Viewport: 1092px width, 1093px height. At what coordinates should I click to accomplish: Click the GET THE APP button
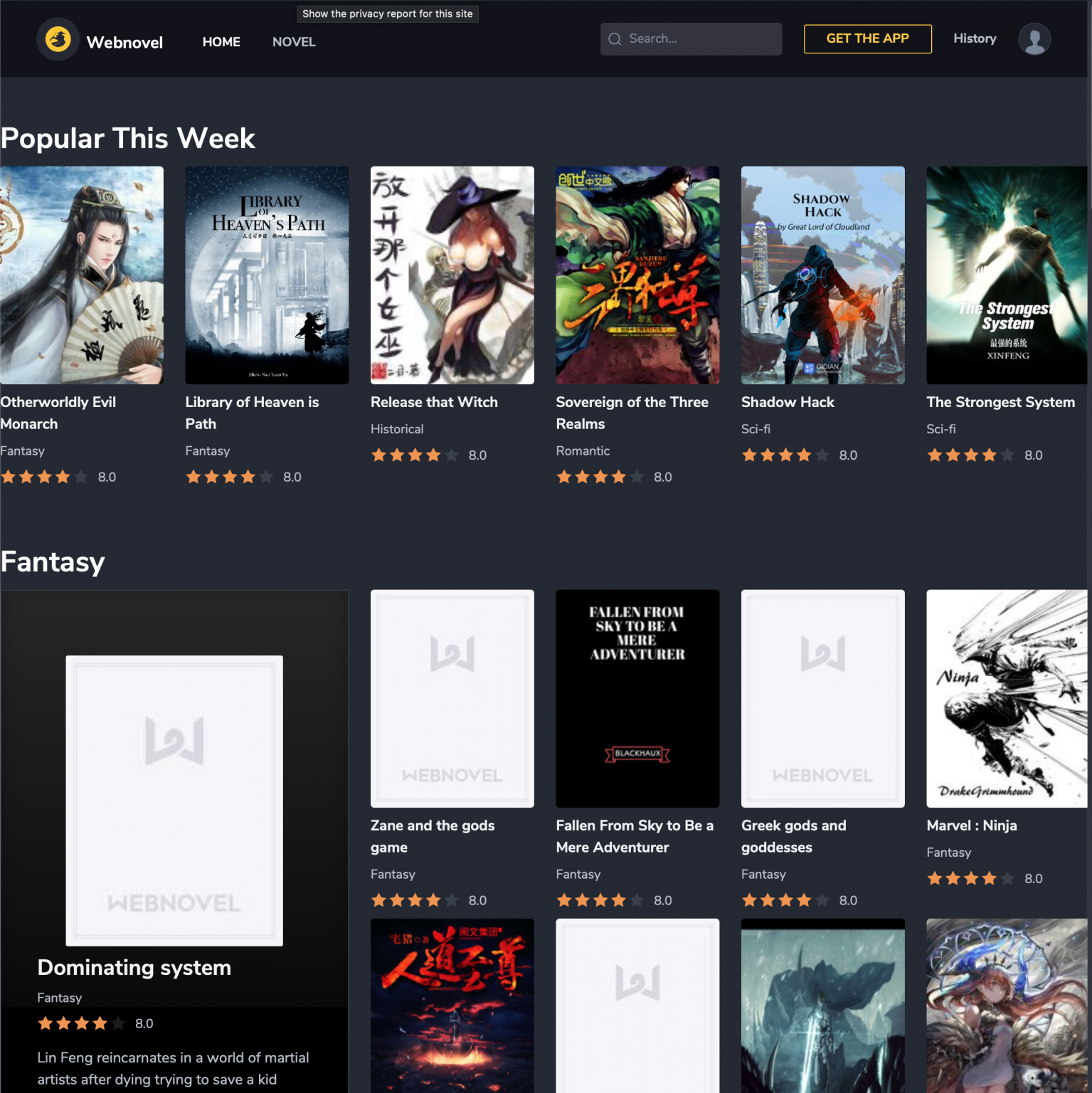(867, 38)
